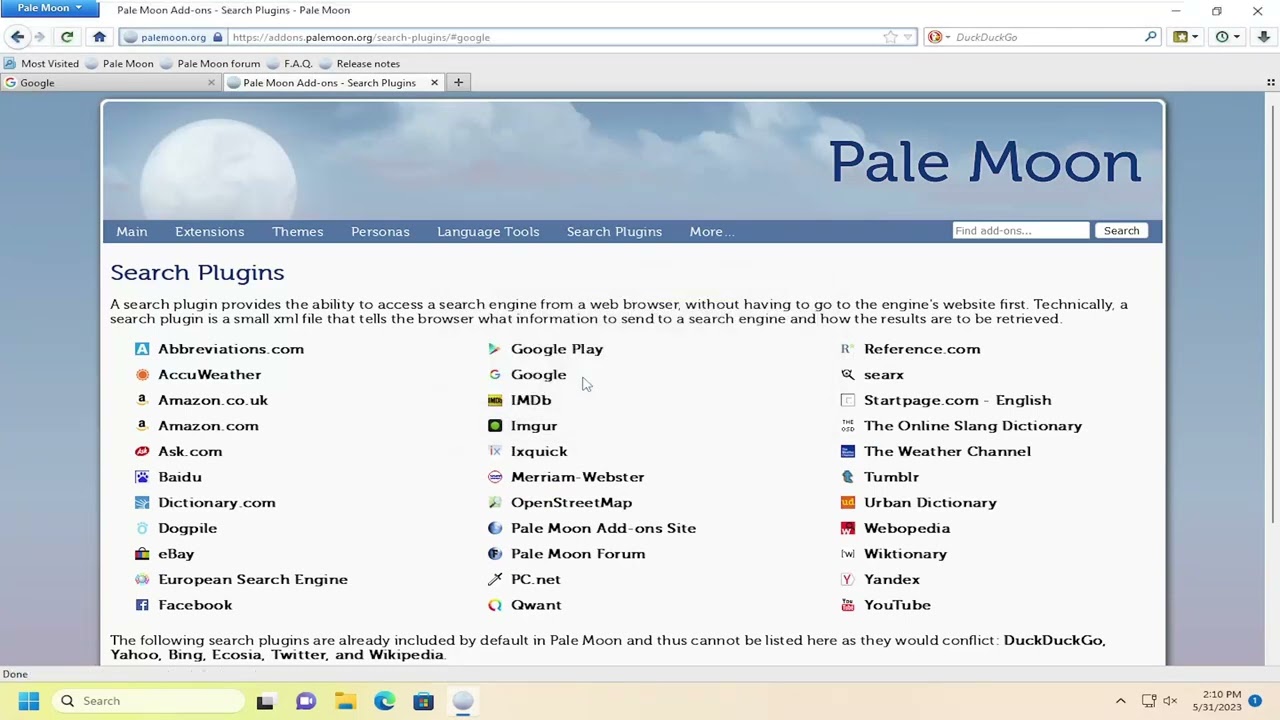Open the Release notes bookmark
1280x720 pixels.
pos(360,63)
